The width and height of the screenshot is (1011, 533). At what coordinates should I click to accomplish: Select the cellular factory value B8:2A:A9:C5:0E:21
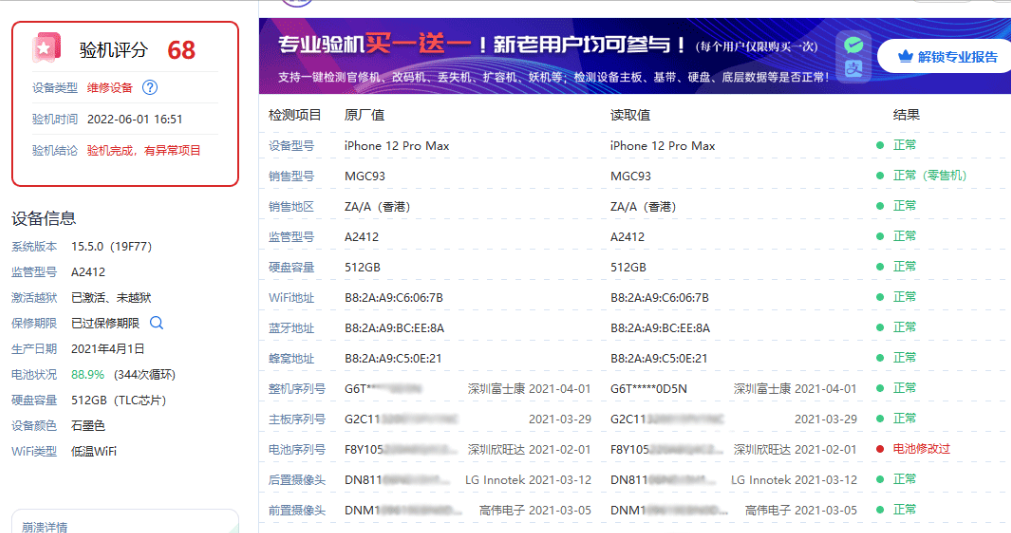(393, 358)
